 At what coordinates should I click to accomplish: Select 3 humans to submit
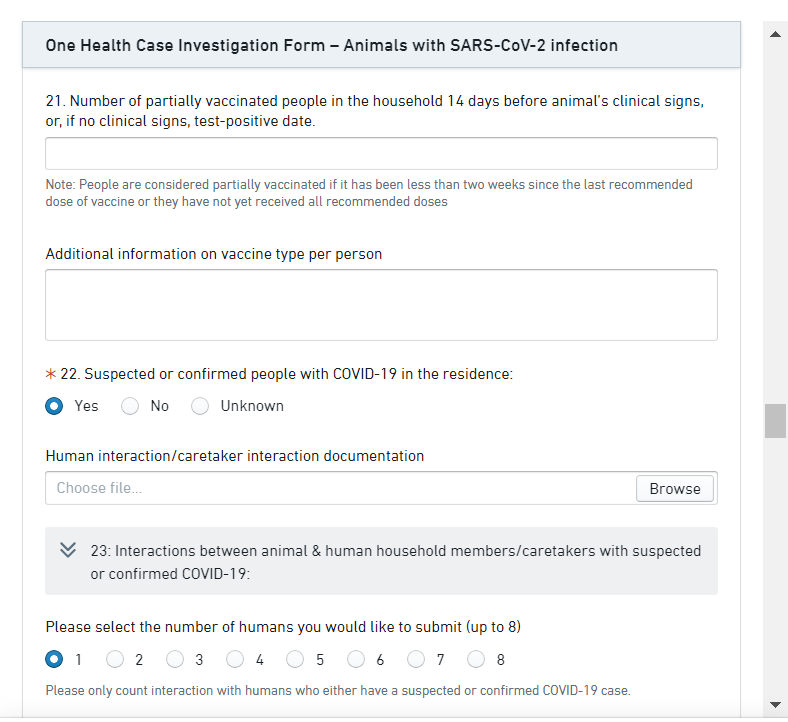tap(175, 659)
